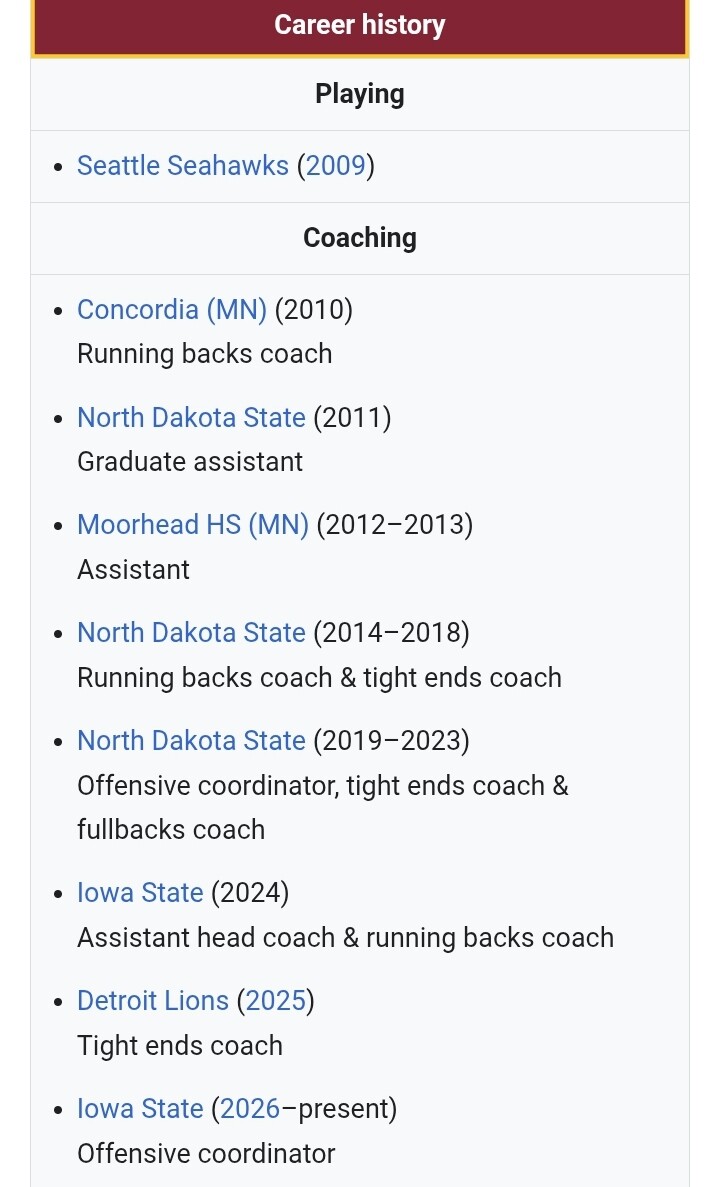720x1187 pixels.
Task: Open Iowa State link for the 2026–present entry
Action: pyautogui.click(x=140, y=1110)
